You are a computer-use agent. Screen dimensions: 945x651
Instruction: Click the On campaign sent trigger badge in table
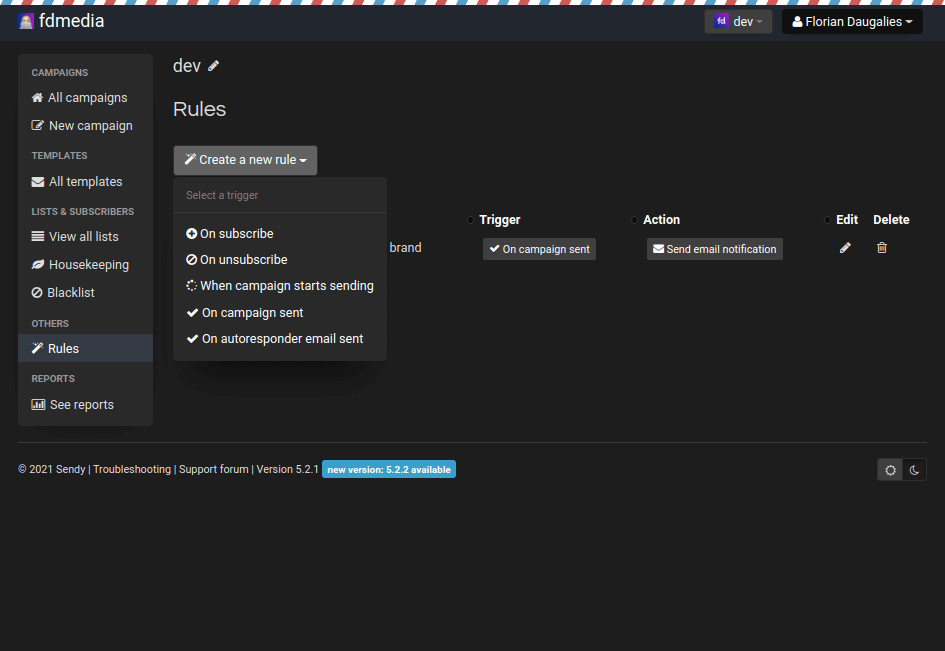(x=539, y=249)
